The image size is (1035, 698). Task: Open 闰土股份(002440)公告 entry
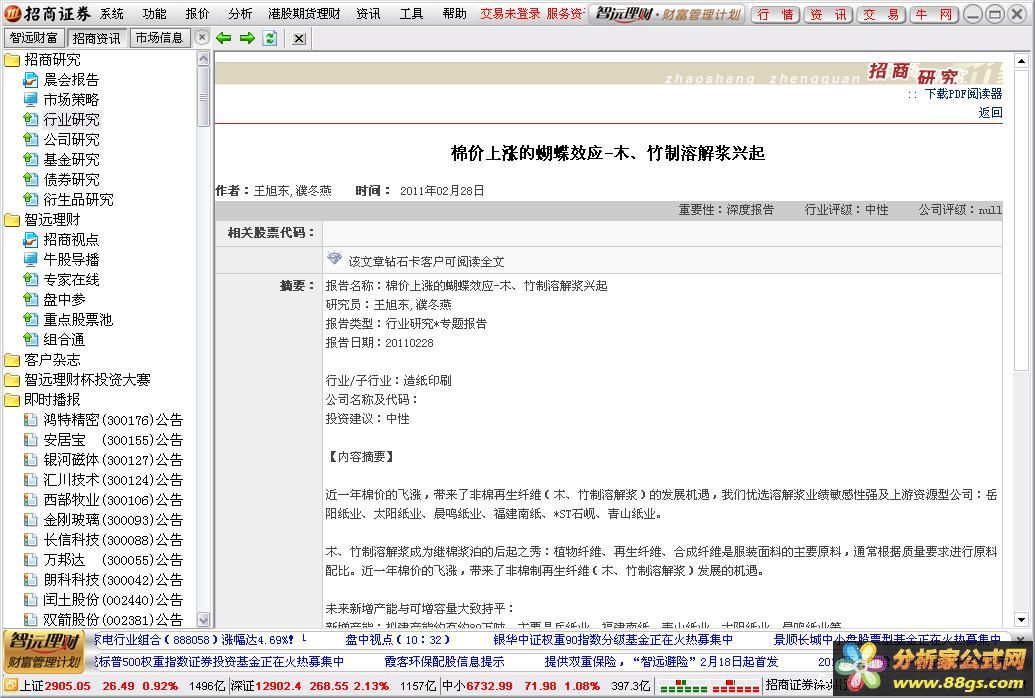point(113,600)
